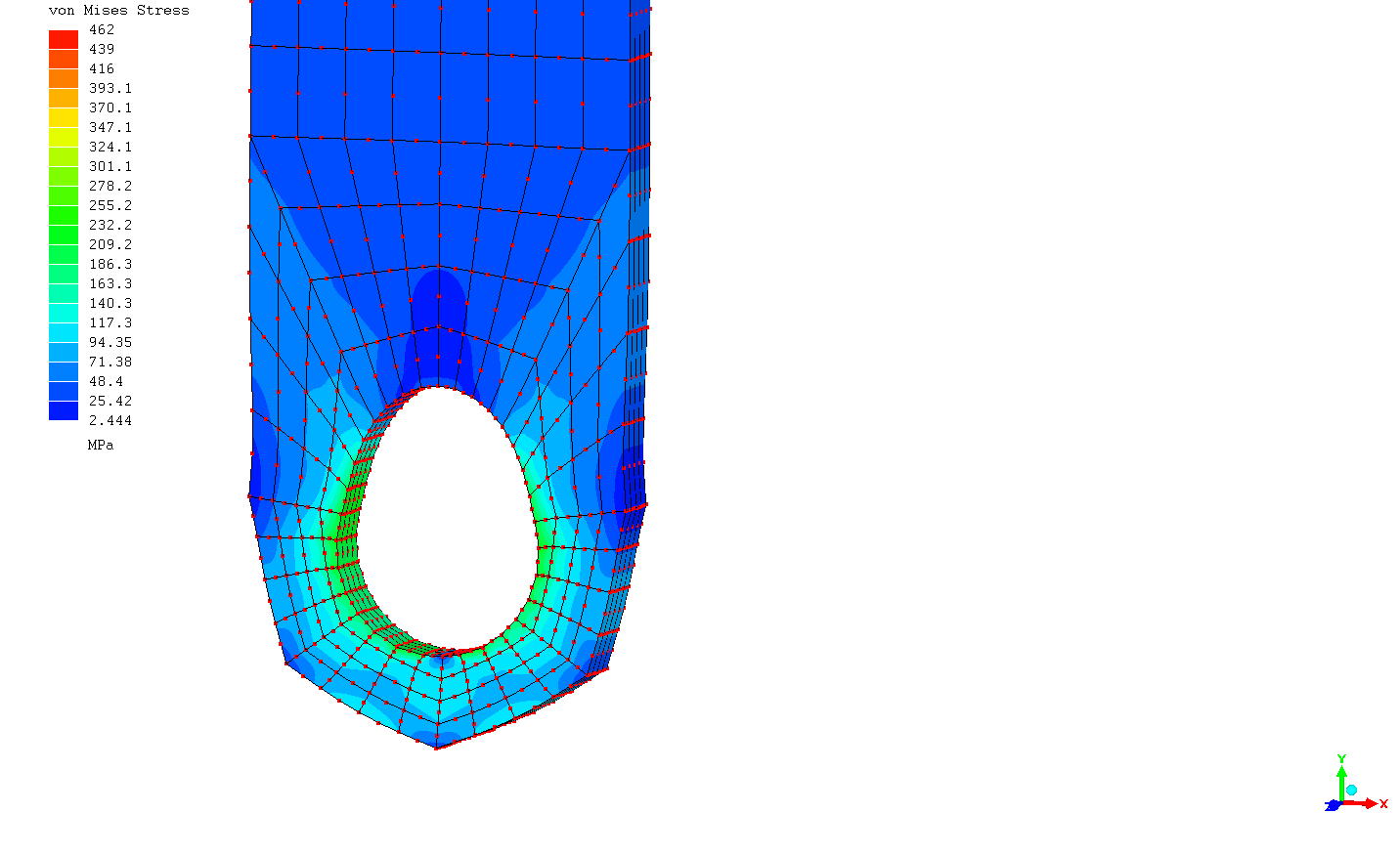The height and width of the screenshot is (856, 1400).
Task: Select the legend swatch between 140.3 and 163.3
Action: point(64,293)
